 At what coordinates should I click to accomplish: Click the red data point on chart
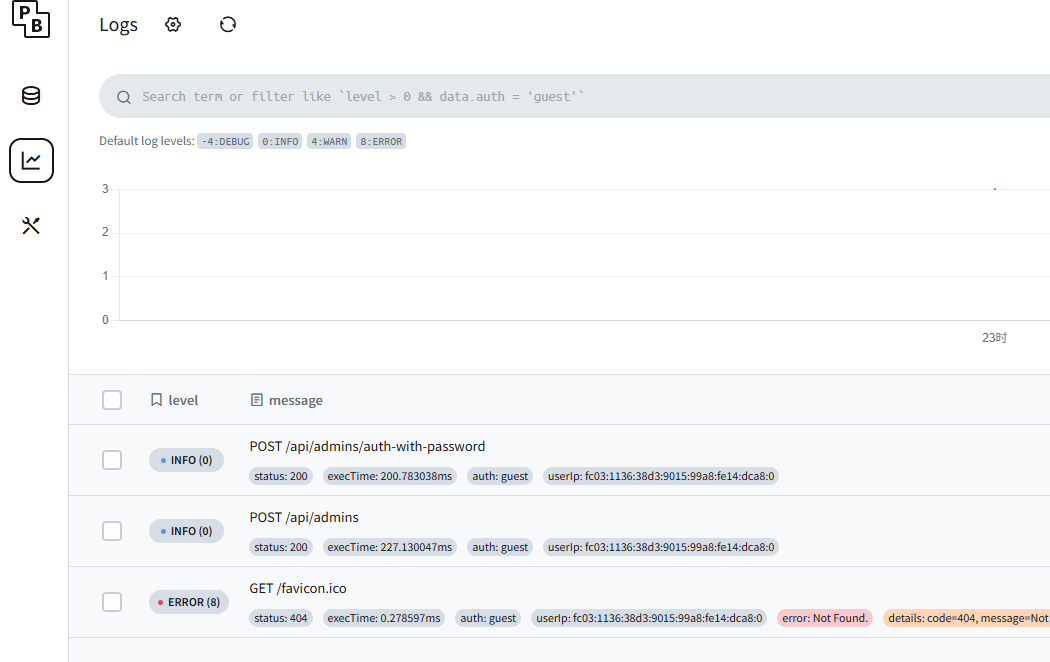pos(994,189)
